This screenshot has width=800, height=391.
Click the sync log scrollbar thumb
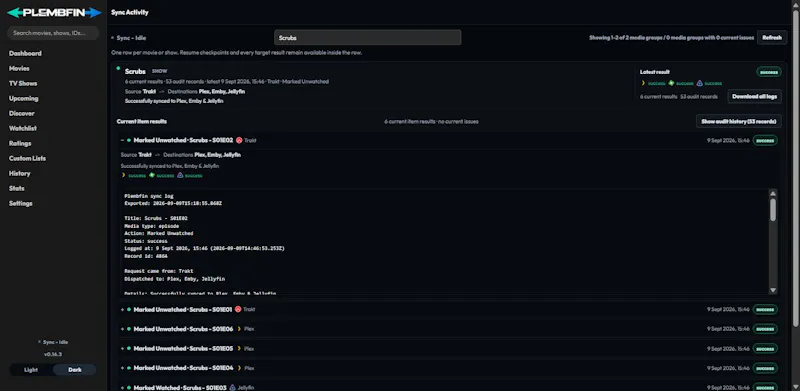point(773,210)
